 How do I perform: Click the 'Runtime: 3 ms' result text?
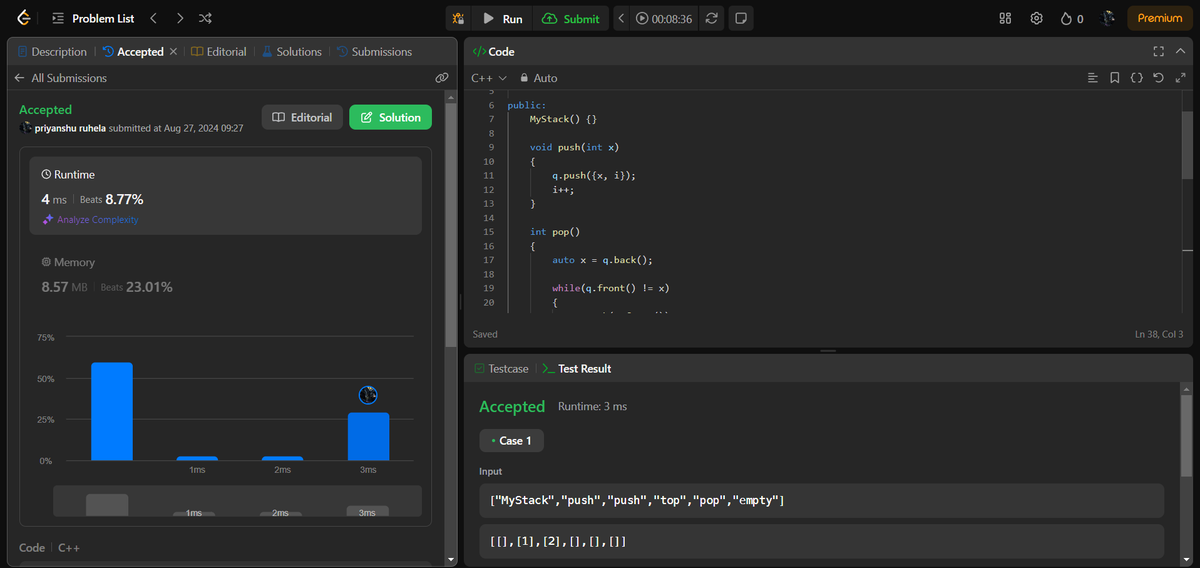tap(592, 407)
